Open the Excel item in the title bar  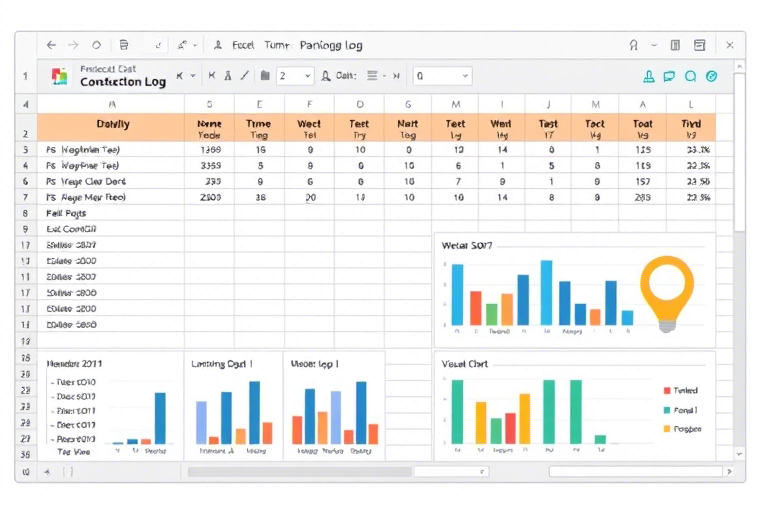coord(243,45)
